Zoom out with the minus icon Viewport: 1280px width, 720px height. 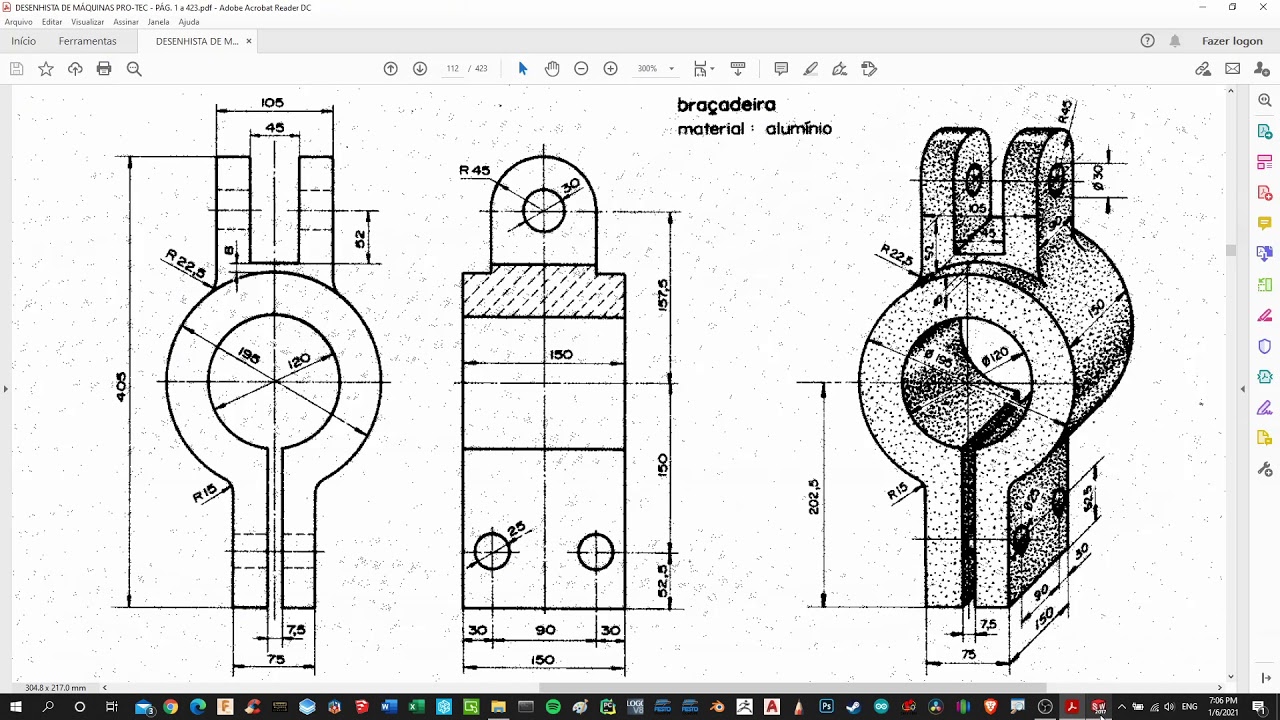click(581, 69)
